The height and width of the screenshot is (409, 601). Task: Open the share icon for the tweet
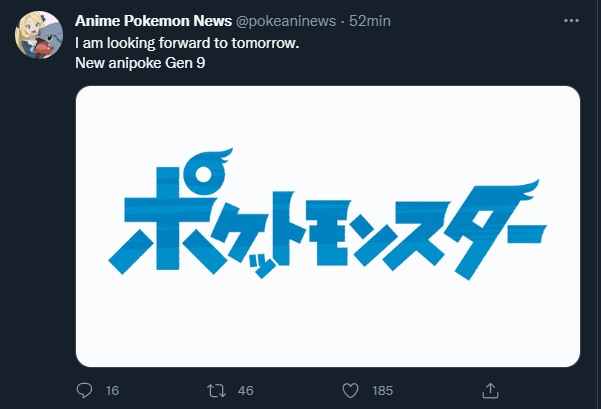coord(490,391)
